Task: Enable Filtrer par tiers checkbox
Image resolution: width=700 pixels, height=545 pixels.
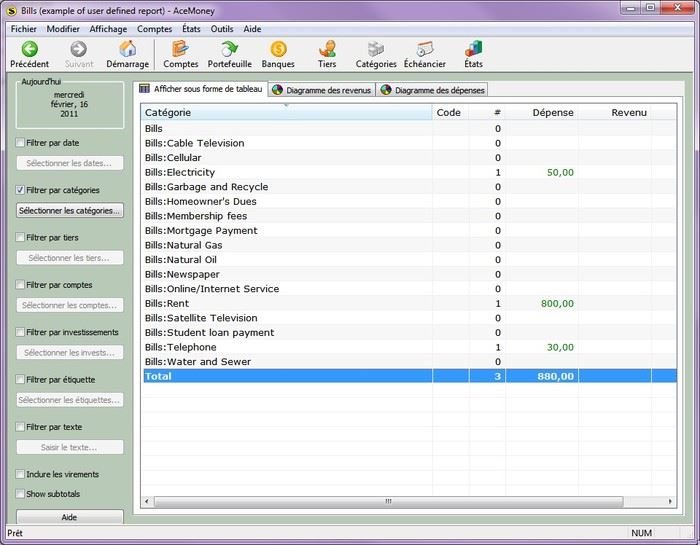Action: coord(20,237)
